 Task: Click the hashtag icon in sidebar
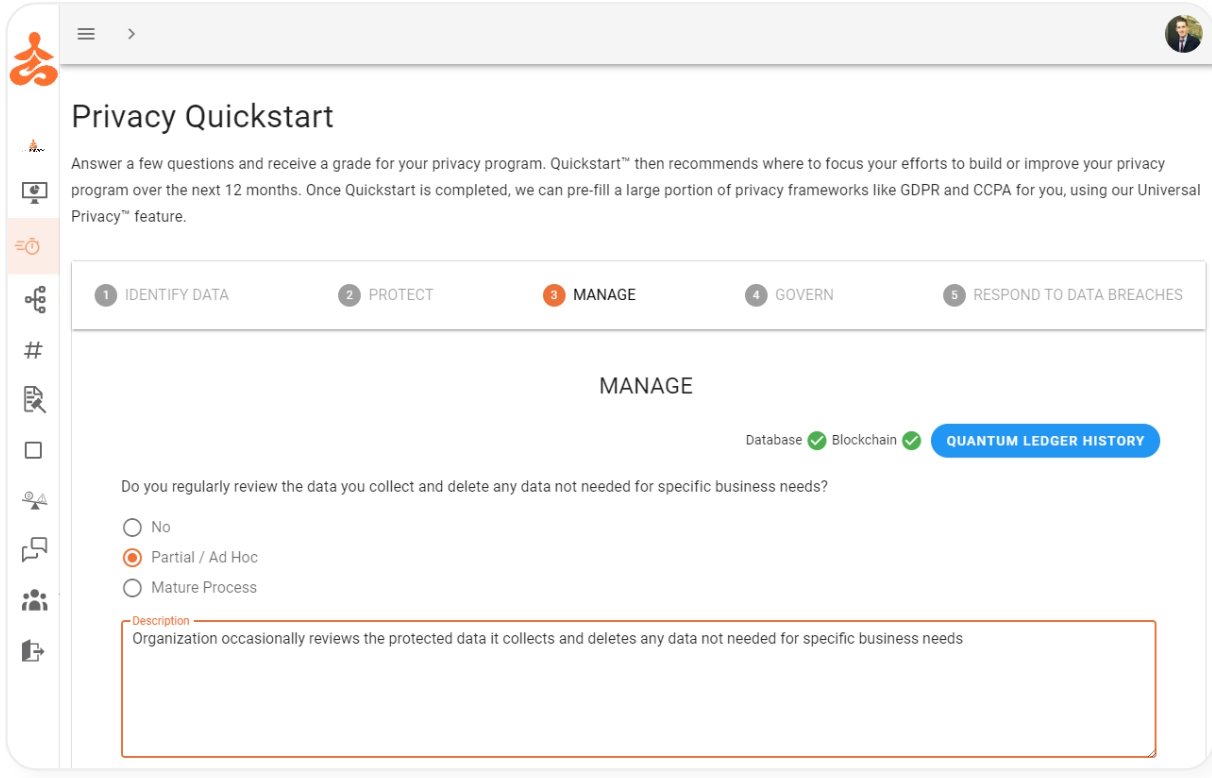click(34, 350)
